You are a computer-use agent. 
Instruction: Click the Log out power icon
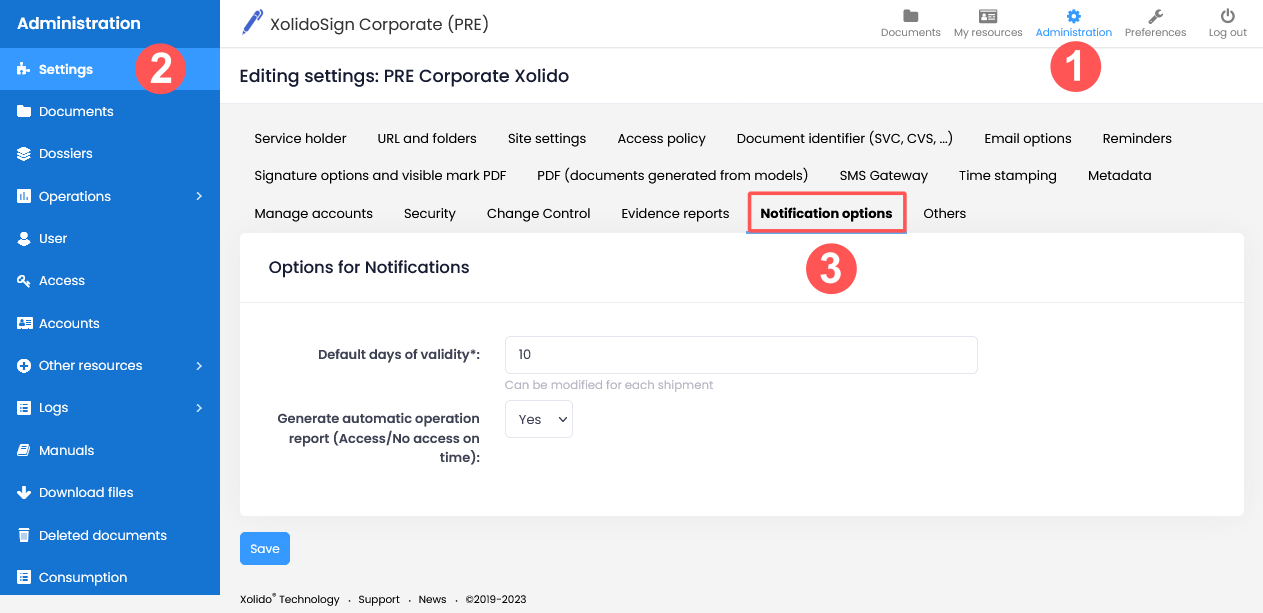(1228, 16)
